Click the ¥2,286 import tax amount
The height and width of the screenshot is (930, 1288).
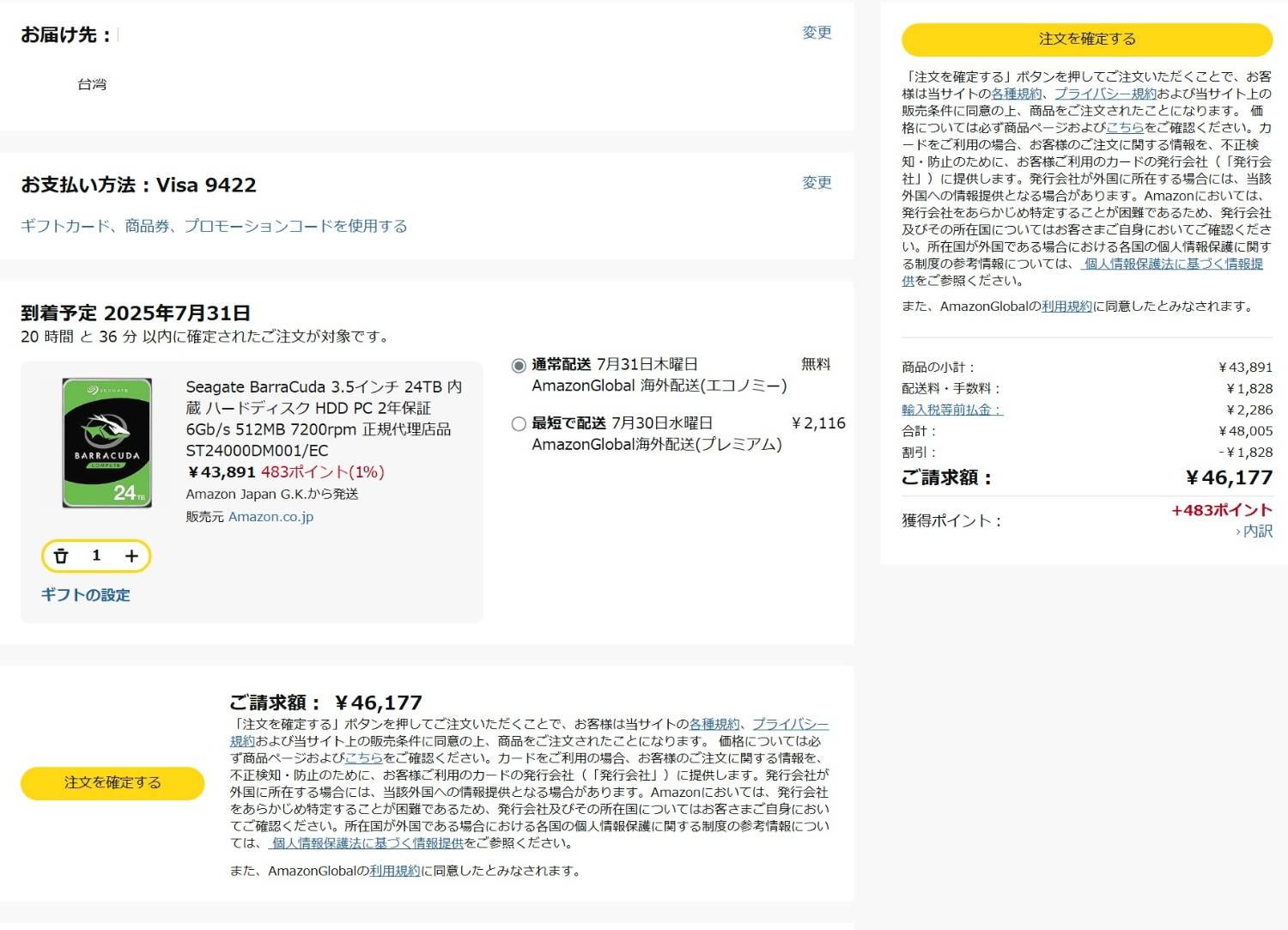coord(1249,410)
